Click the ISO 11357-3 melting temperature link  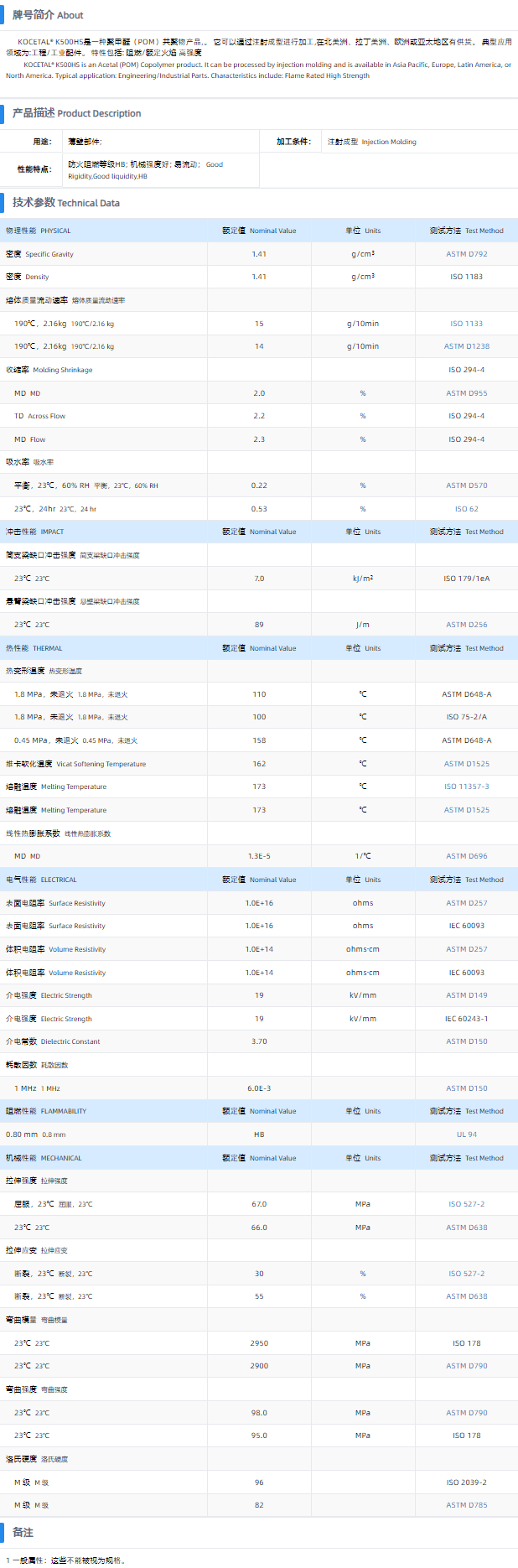466,787
